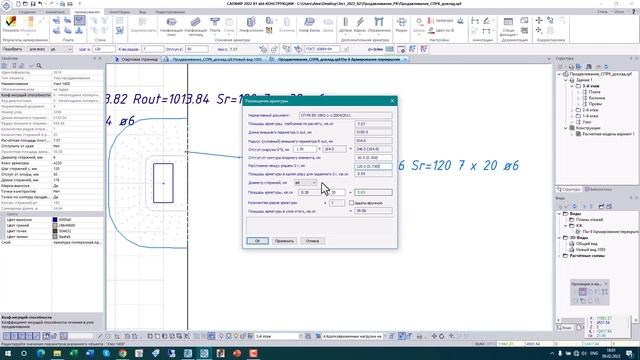Collapse the 3D-Виды tree node
Viewport: 640px width, 360px height.
pos(560,238)
